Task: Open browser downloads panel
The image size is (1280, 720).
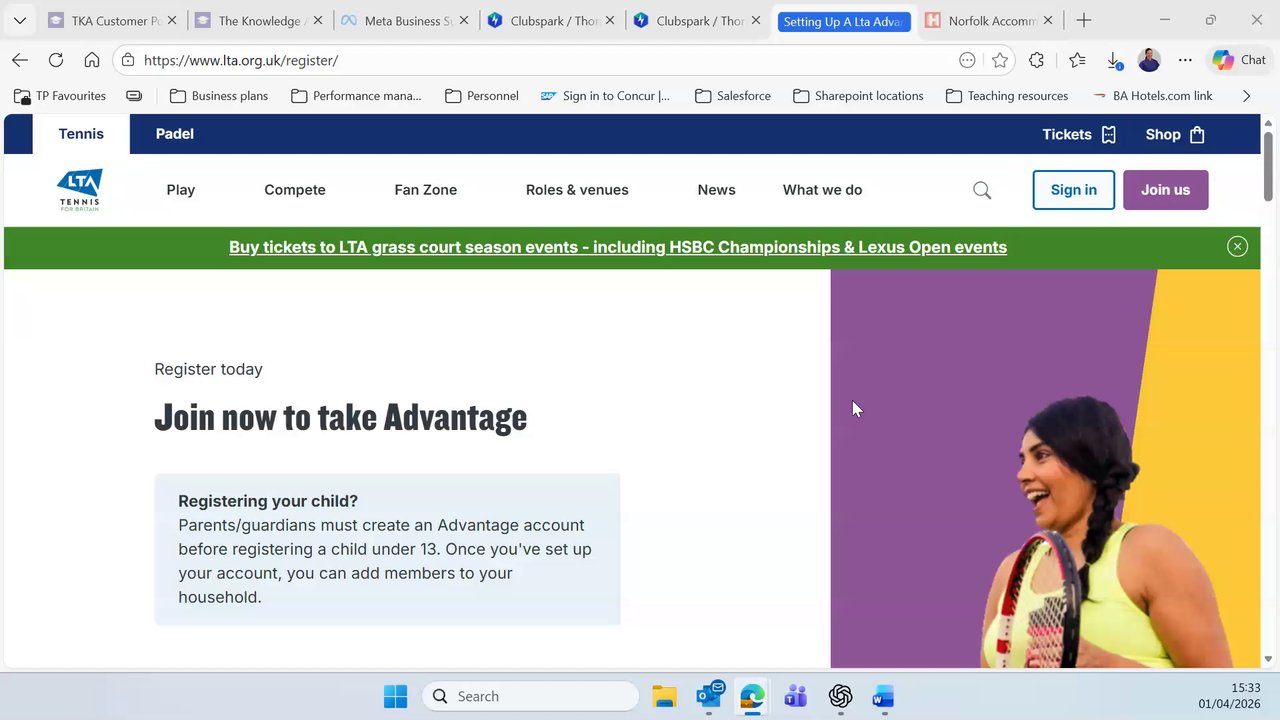Action: pos(1114,60)
